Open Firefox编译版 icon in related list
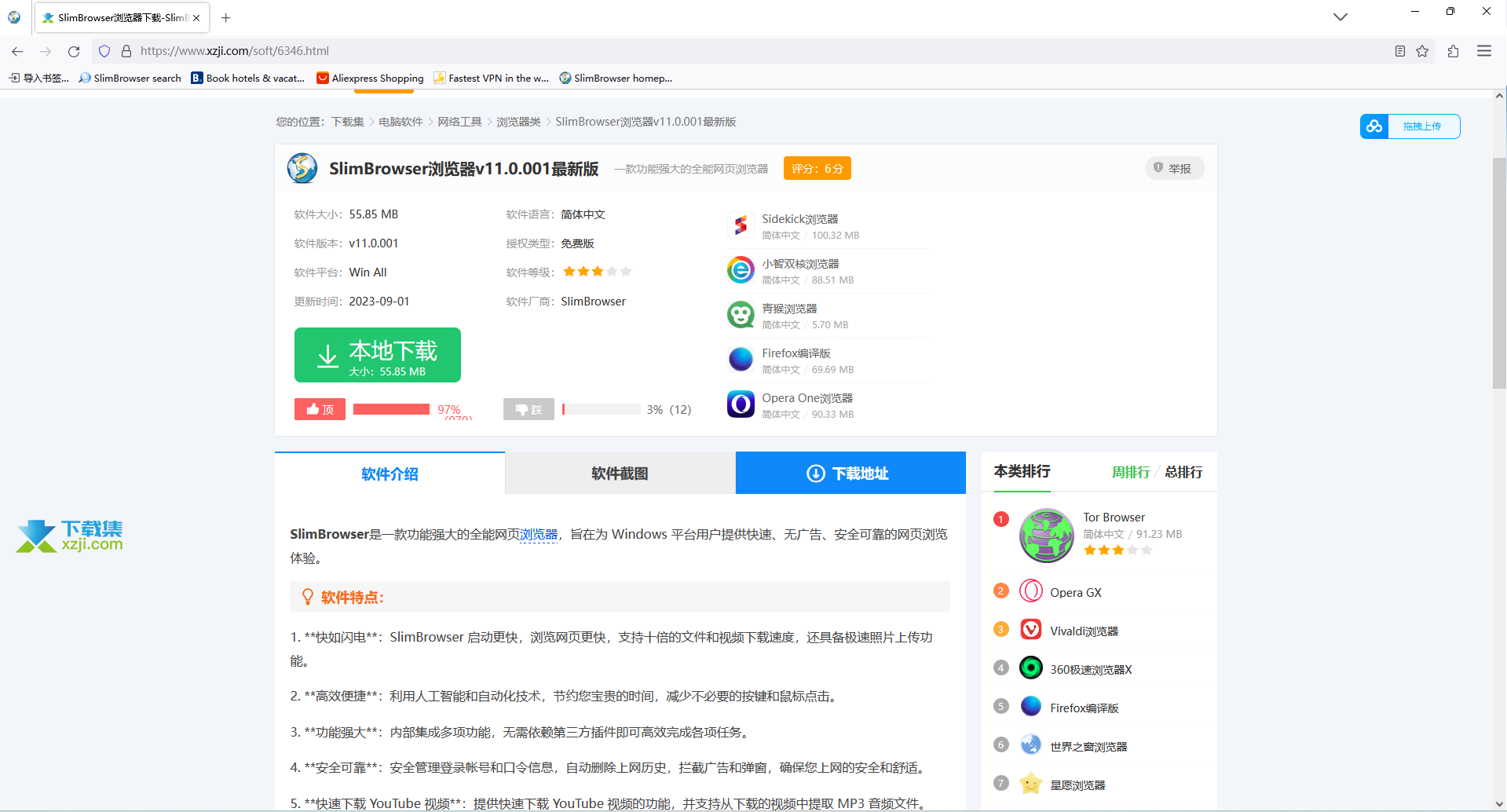The image size is (1507, 812). pyautogui.click(x=741, y=360)
